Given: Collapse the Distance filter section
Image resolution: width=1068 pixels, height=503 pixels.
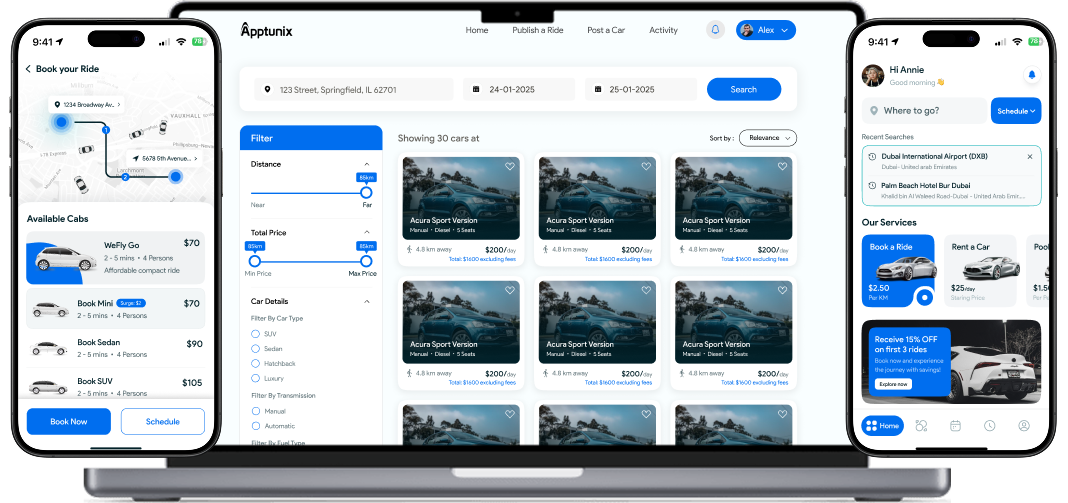Looking at the screenshot, I should (367, 164).
